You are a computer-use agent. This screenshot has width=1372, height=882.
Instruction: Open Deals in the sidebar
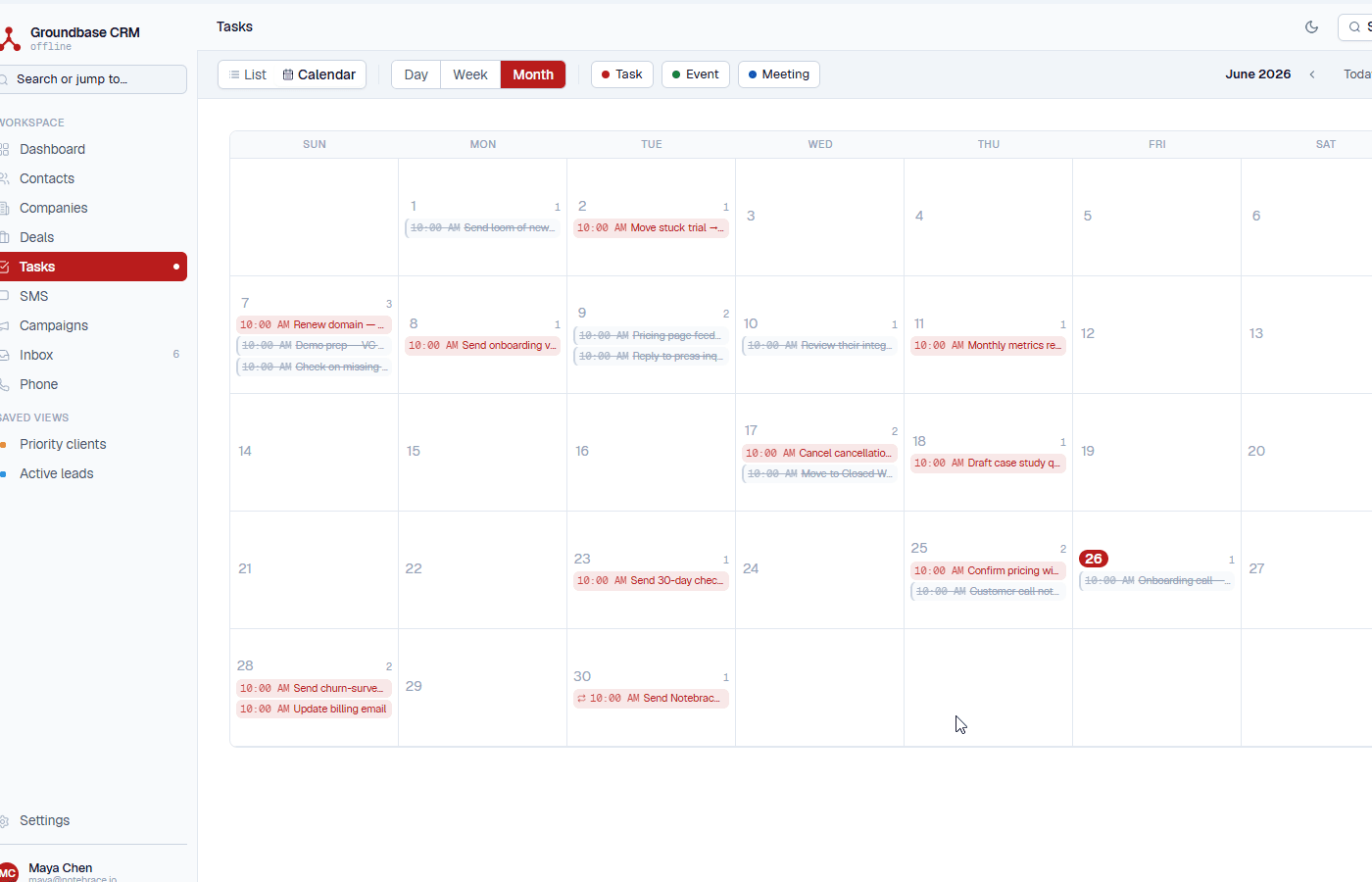coord(93,237)
